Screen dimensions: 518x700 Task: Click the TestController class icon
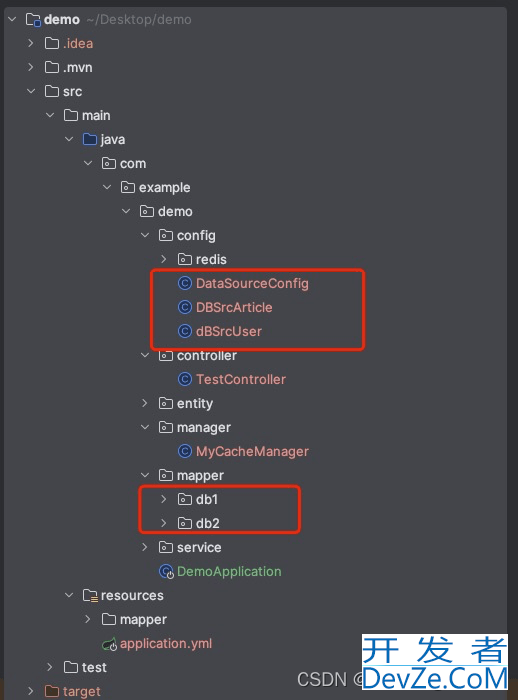[x=184, y=379]
